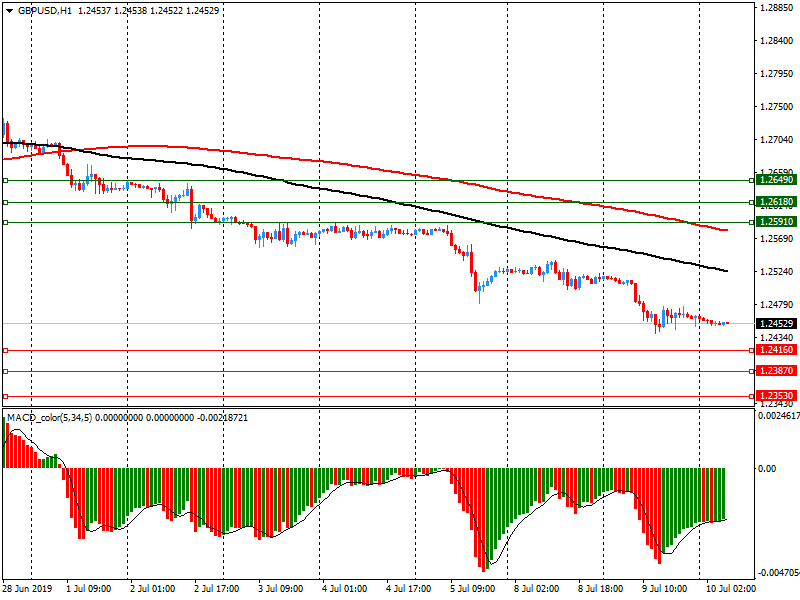Image resolution: width=800 pixels, height=600 pixels.
Task: Click the 2 Jul 17:00 time label
Action: 217,588
